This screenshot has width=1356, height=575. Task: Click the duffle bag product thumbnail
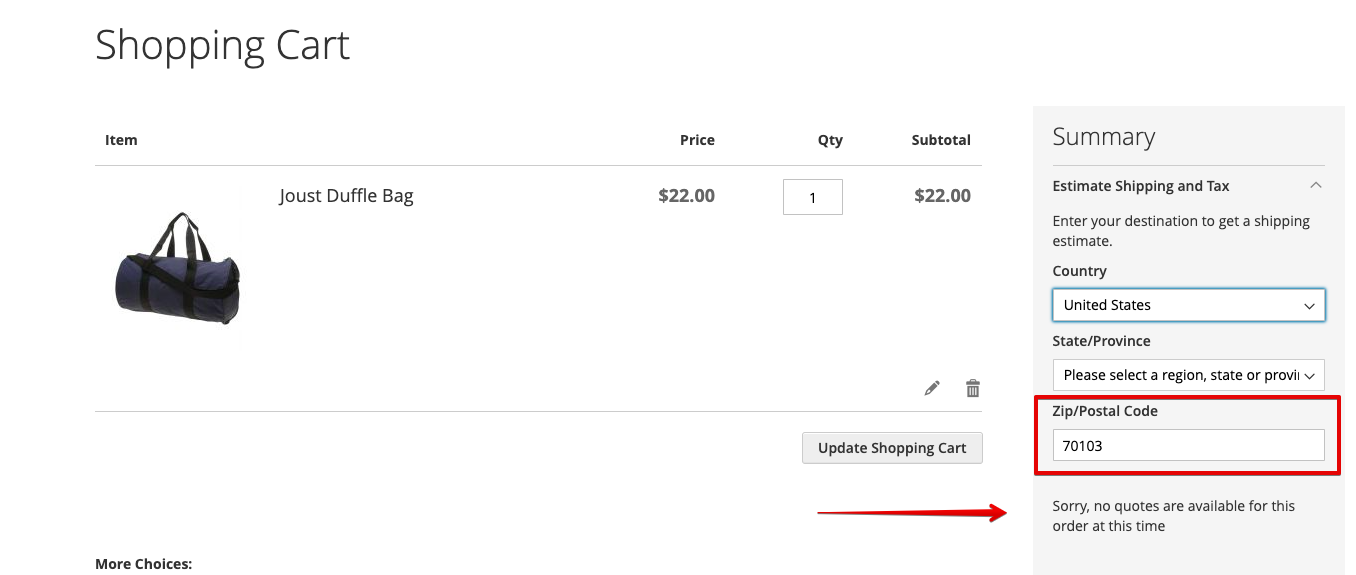(178, 268)
